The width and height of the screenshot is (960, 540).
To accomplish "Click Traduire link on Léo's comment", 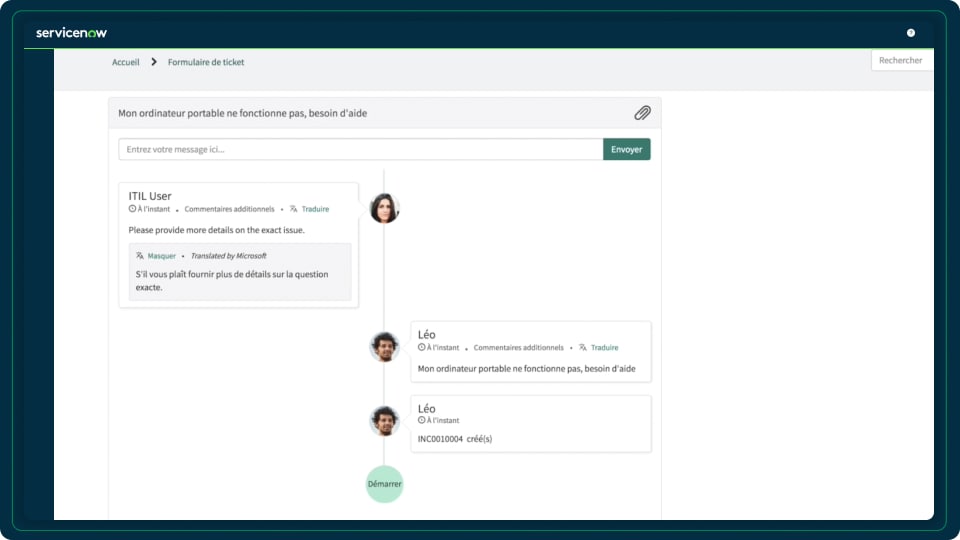I will tap(604, 348).
